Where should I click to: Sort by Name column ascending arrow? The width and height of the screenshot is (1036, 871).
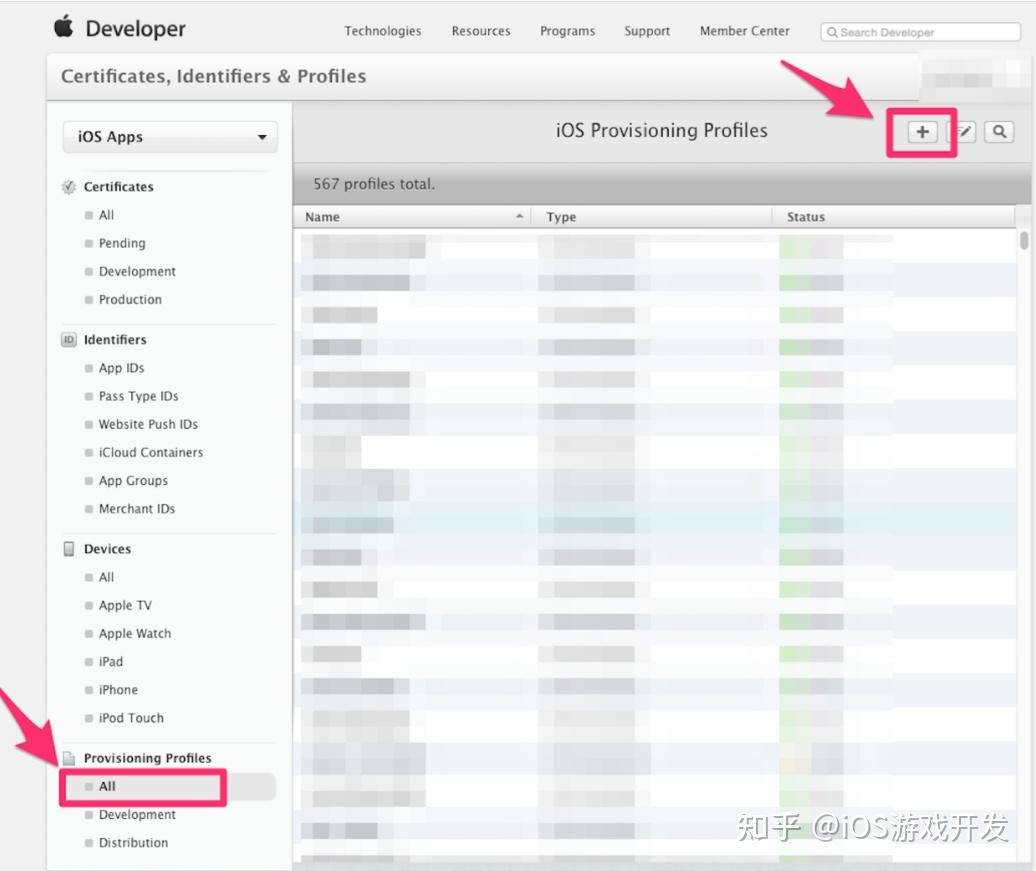point(519,216)
